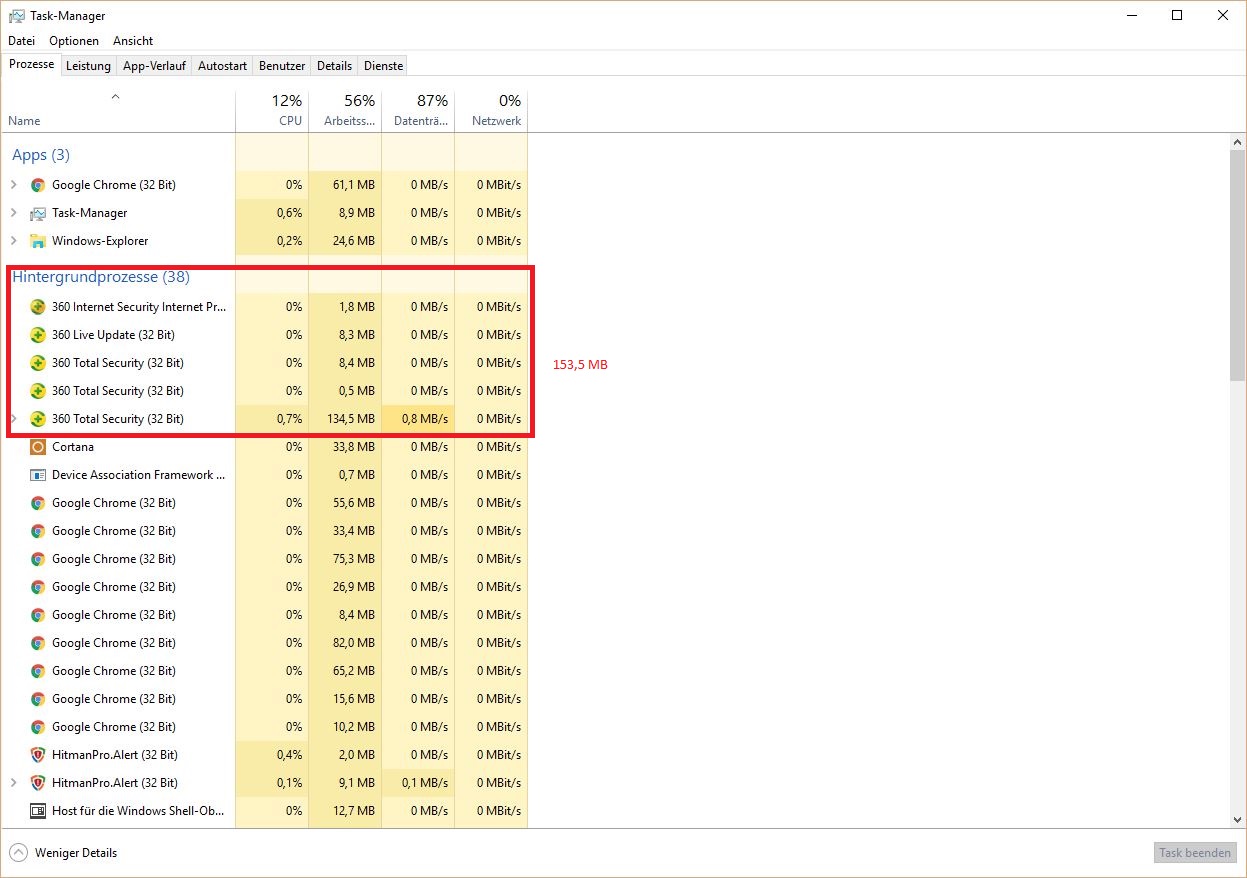Image resolution: width=1247 pixels, height=878 pixels.
Task: Expand the Google Chrome app entry
Action: 14,185
